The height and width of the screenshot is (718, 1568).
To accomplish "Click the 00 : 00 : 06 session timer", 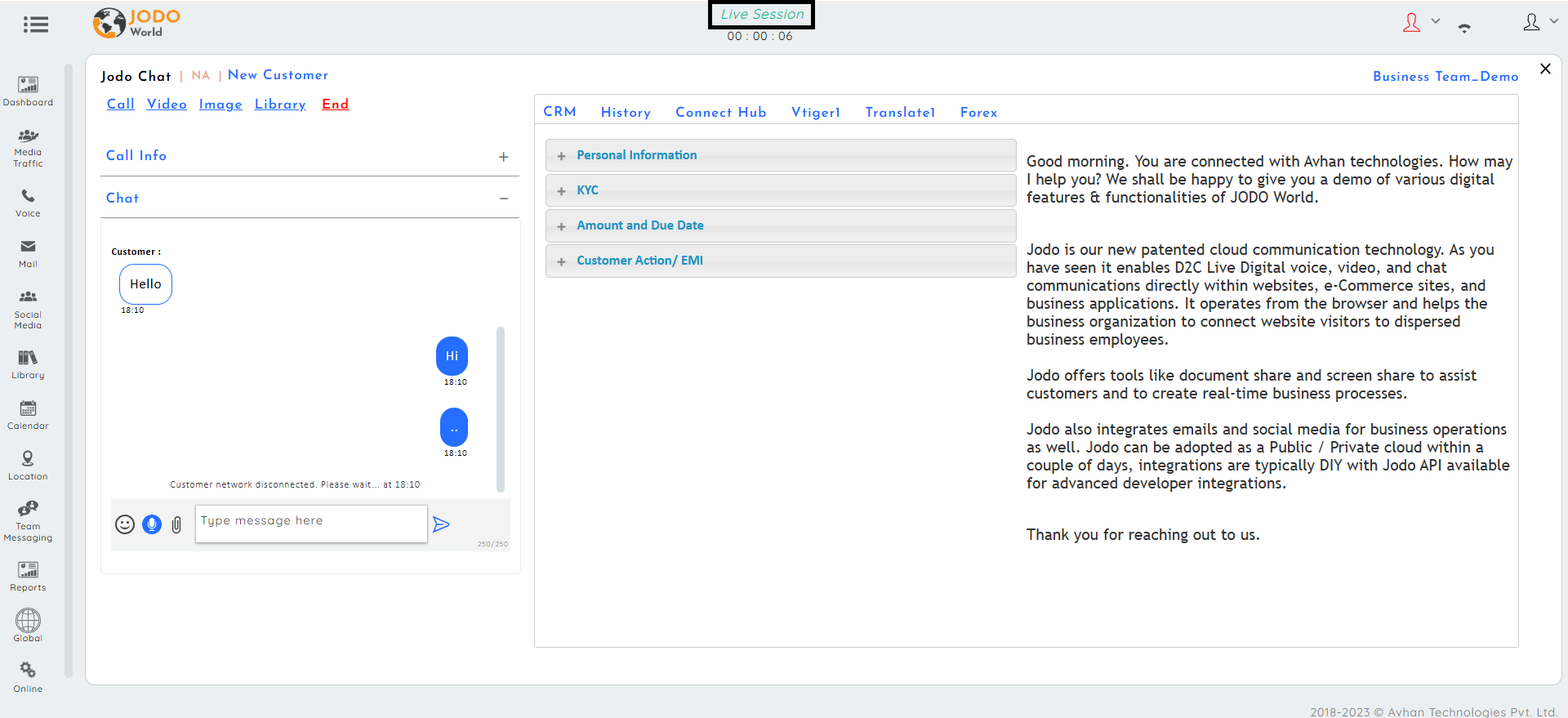I will click(x=760, y=36).
